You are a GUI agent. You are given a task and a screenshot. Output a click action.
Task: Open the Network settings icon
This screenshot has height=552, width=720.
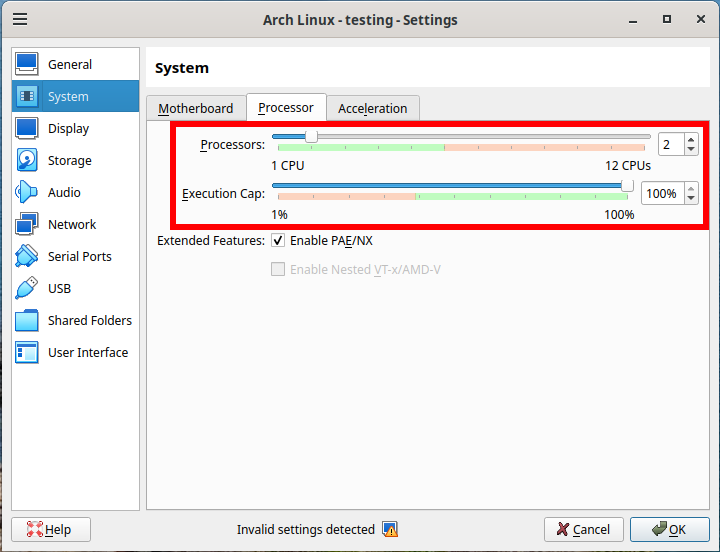click(27, 224)
